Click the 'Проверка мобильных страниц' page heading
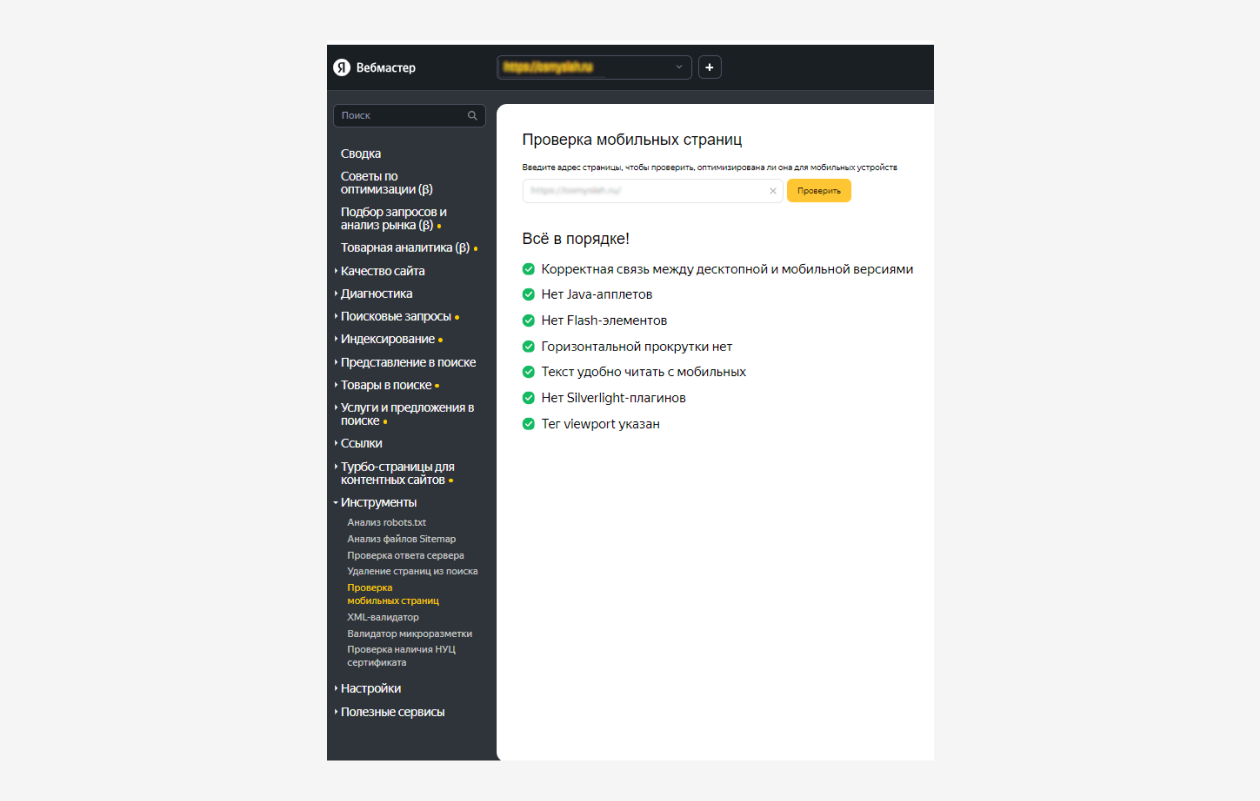Image resolution: width=1260 pixels, height=801 pixels. (x=632, y=140)
